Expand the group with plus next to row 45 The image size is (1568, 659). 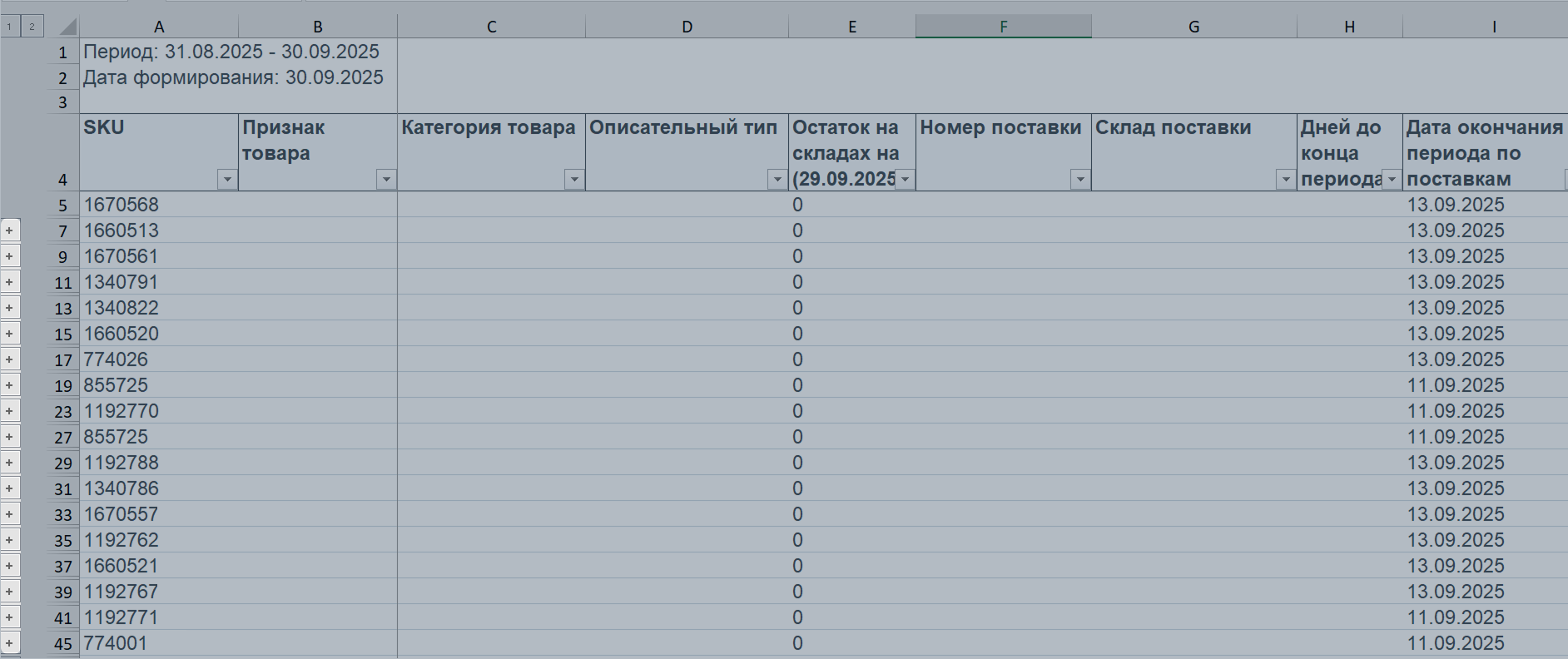(x=9, y=643)
